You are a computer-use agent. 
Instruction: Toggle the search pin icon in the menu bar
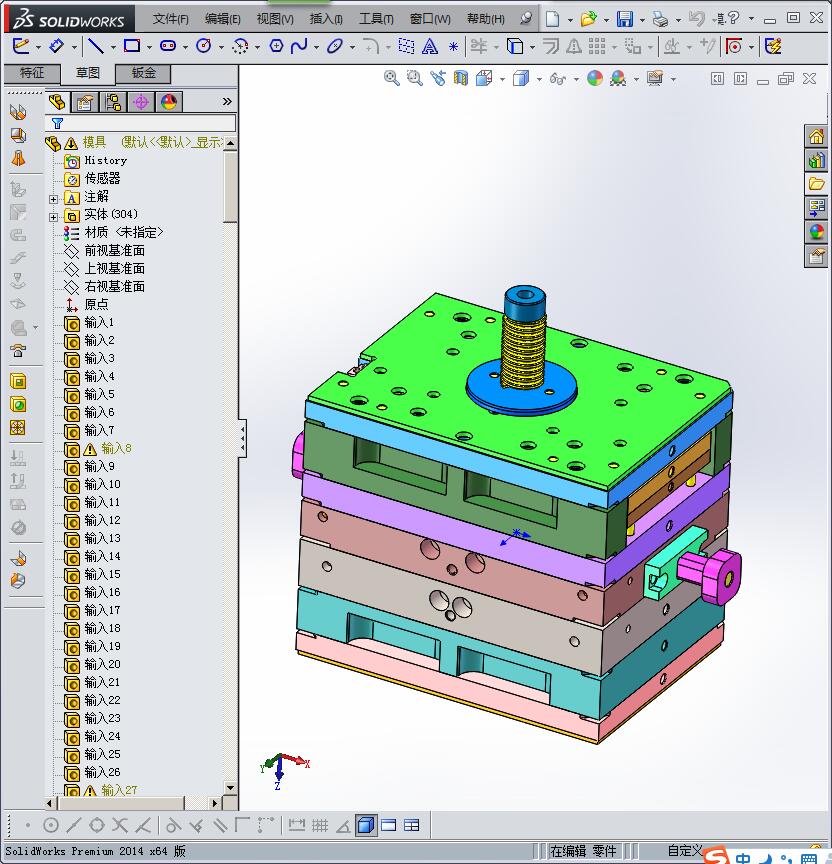click(526, 19)
